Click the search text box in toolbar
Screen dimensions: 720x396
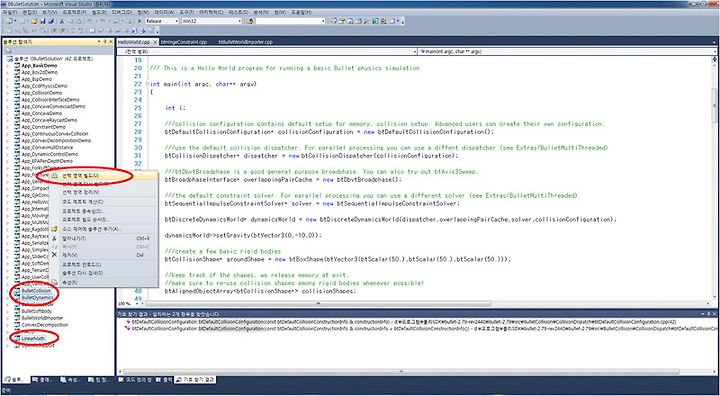coord(290,21)
